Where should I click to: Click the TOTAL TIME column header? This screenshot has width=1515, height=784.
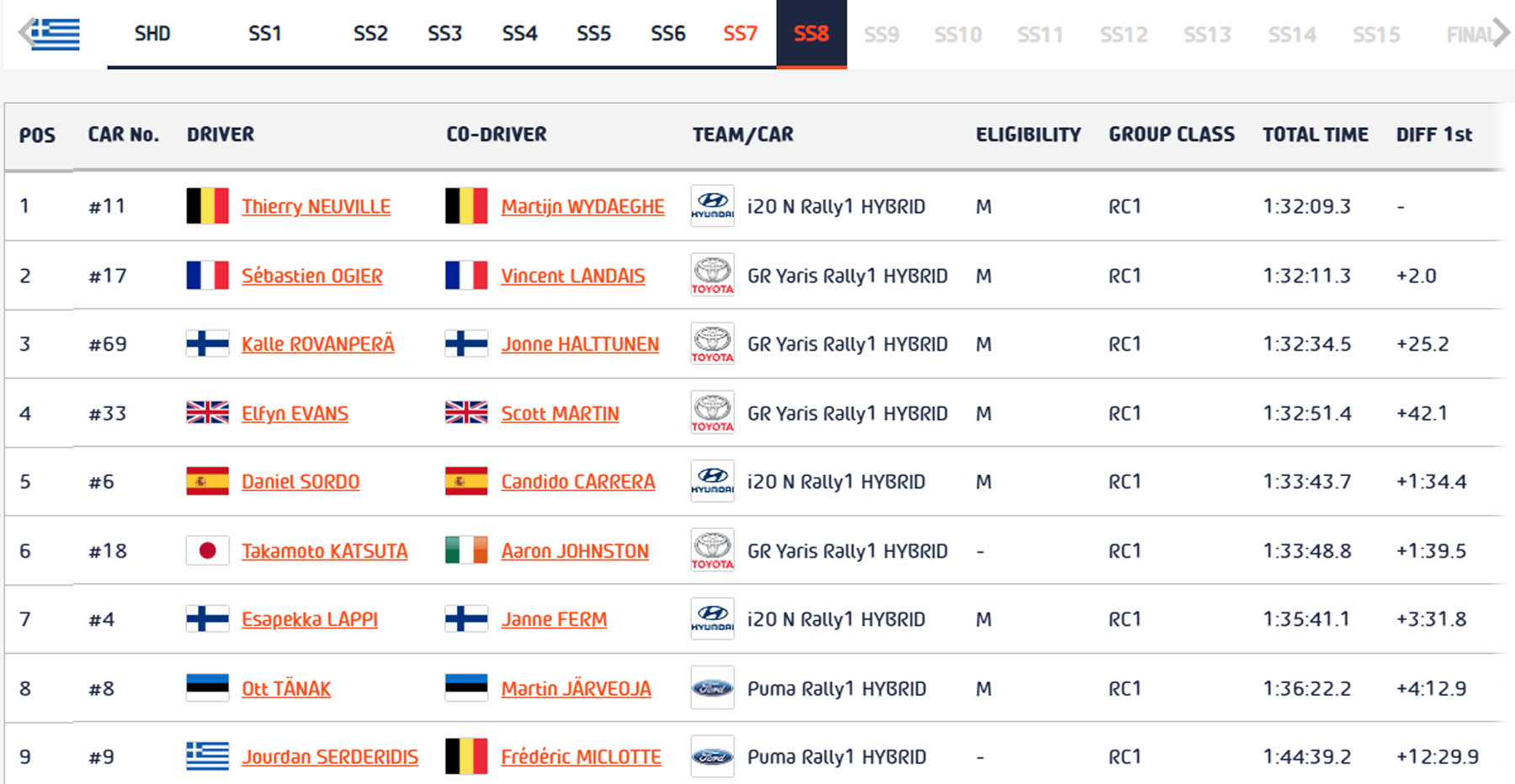(x=1315, y=135)
